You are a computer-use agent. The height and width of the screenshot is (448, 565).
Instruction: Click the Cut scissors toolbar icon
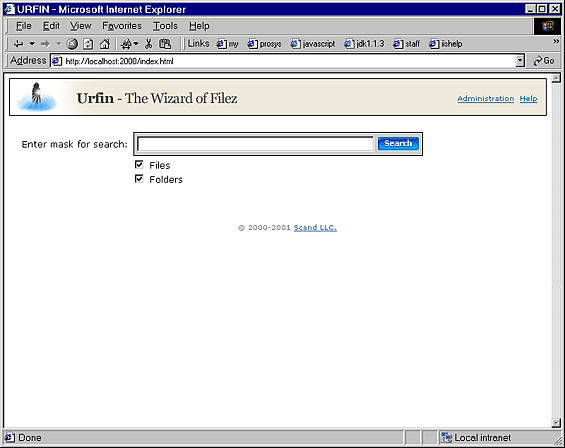tap(148, 44)
